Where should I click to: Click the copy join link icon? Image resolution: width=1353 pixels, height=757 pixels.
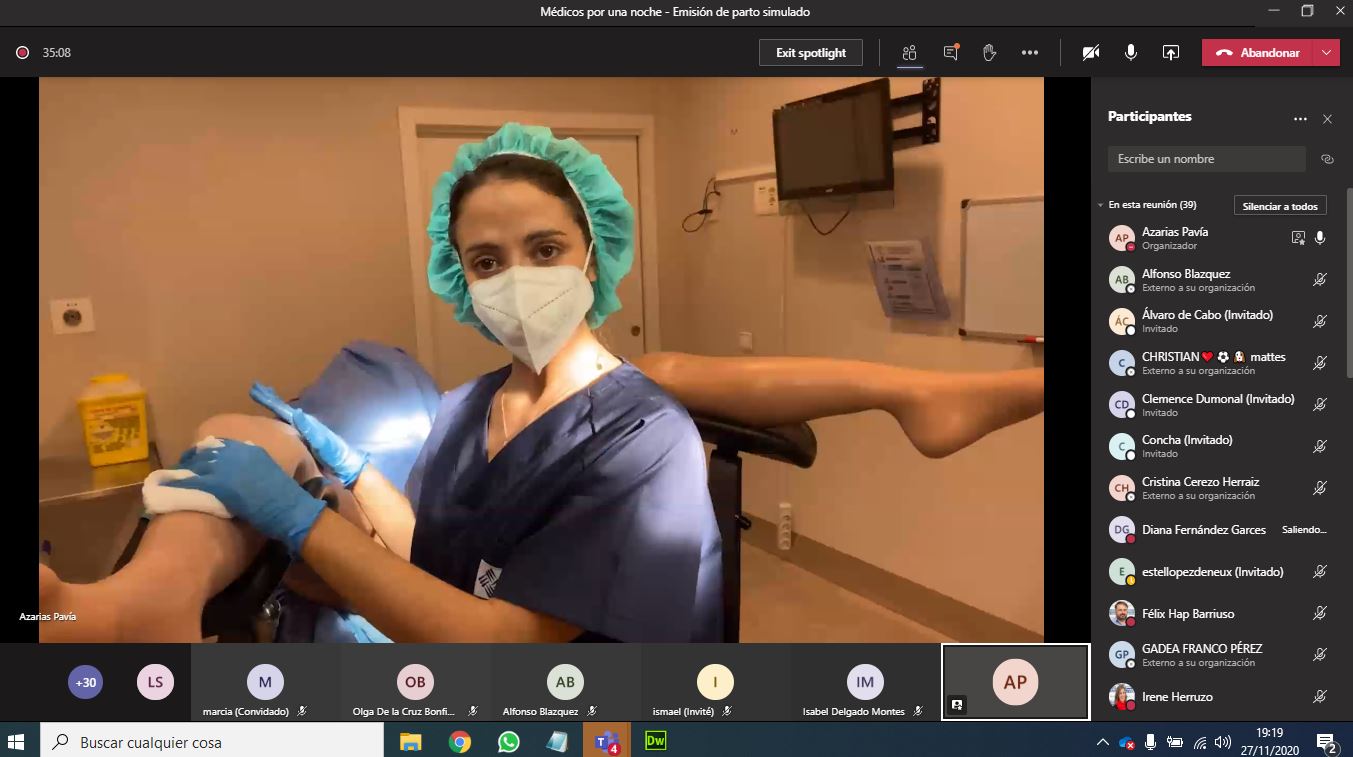1327,159
